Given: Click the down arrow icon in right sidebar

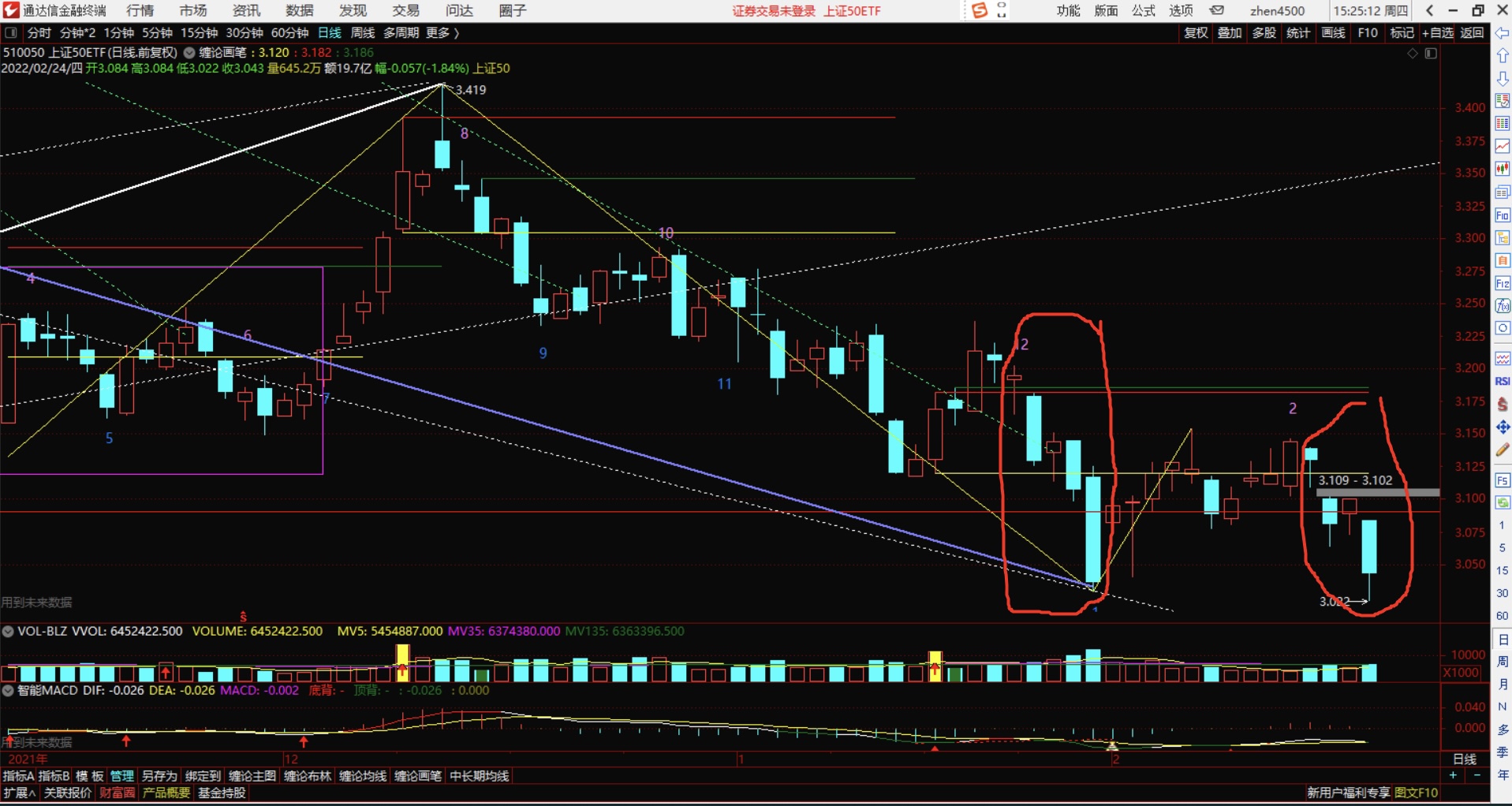Looking at the screenshot, I should click(x=1503, y=79).
